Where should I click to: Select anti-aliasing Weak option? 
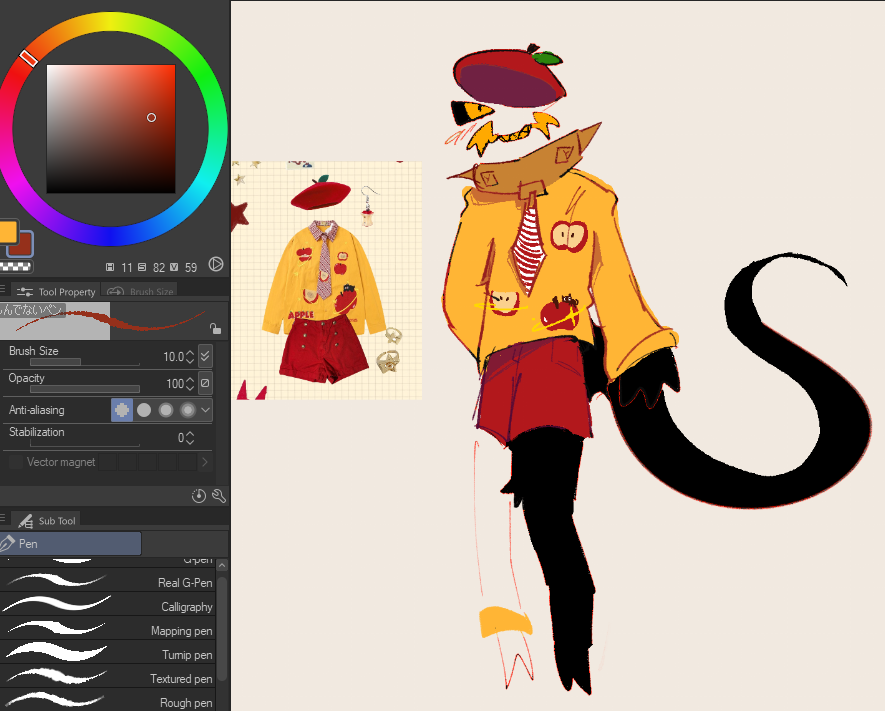[x=144, y=410]
